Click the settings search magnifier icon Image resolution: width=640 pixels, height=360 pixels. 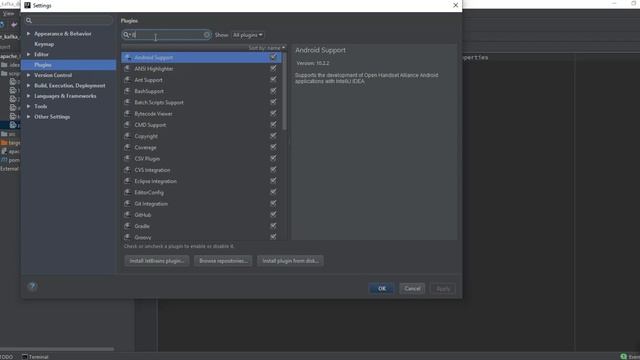[x=29, y=20]
